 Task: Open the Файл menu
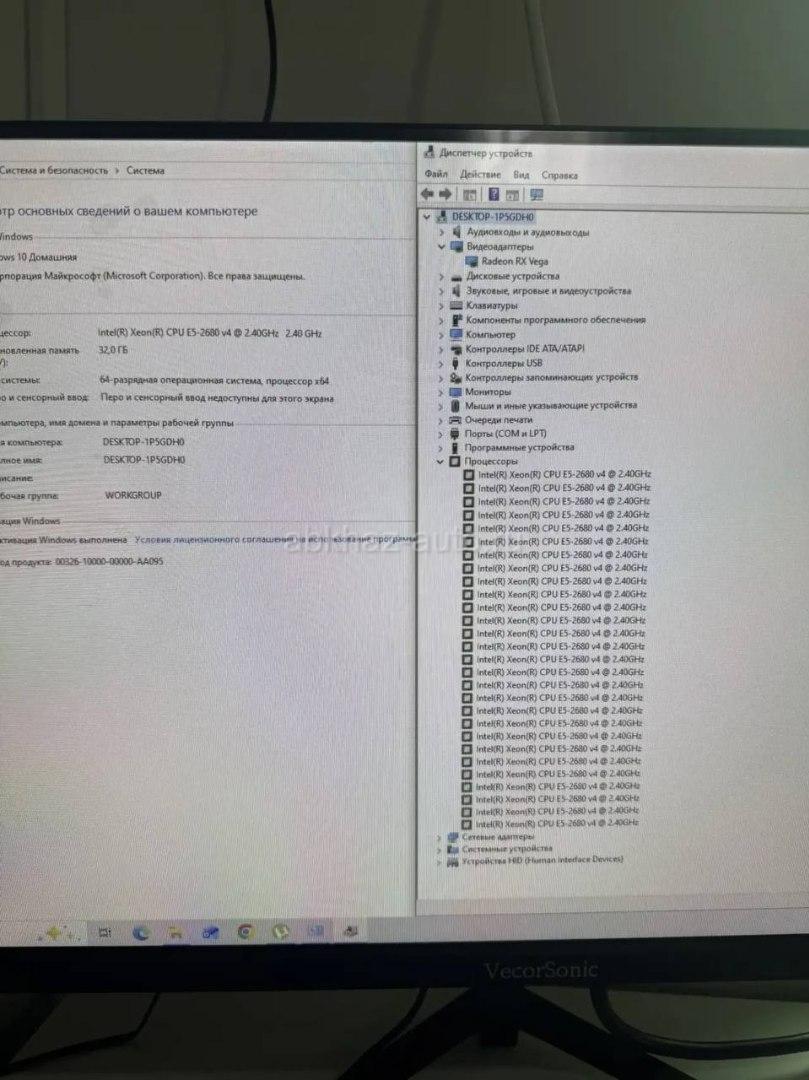click(436, 175)
